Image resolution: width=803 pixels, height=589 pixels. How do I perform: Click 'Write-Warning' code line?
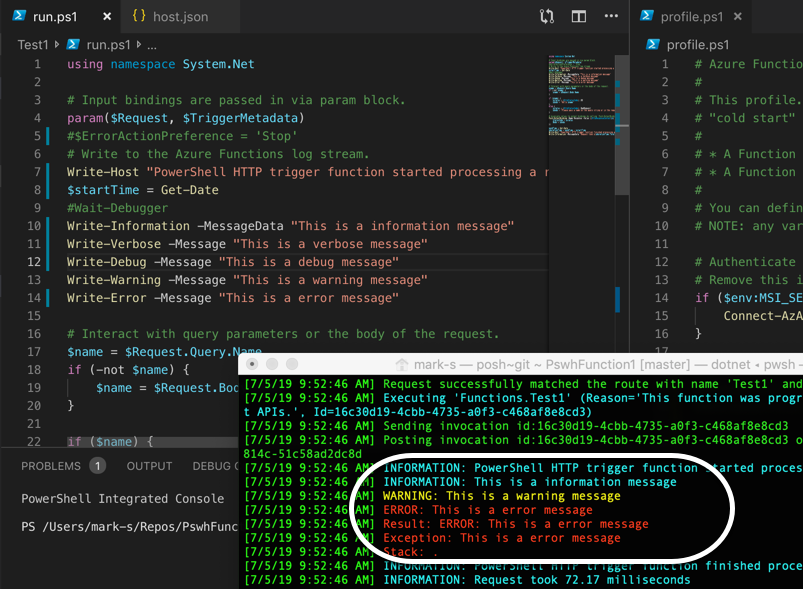(247, 280)
